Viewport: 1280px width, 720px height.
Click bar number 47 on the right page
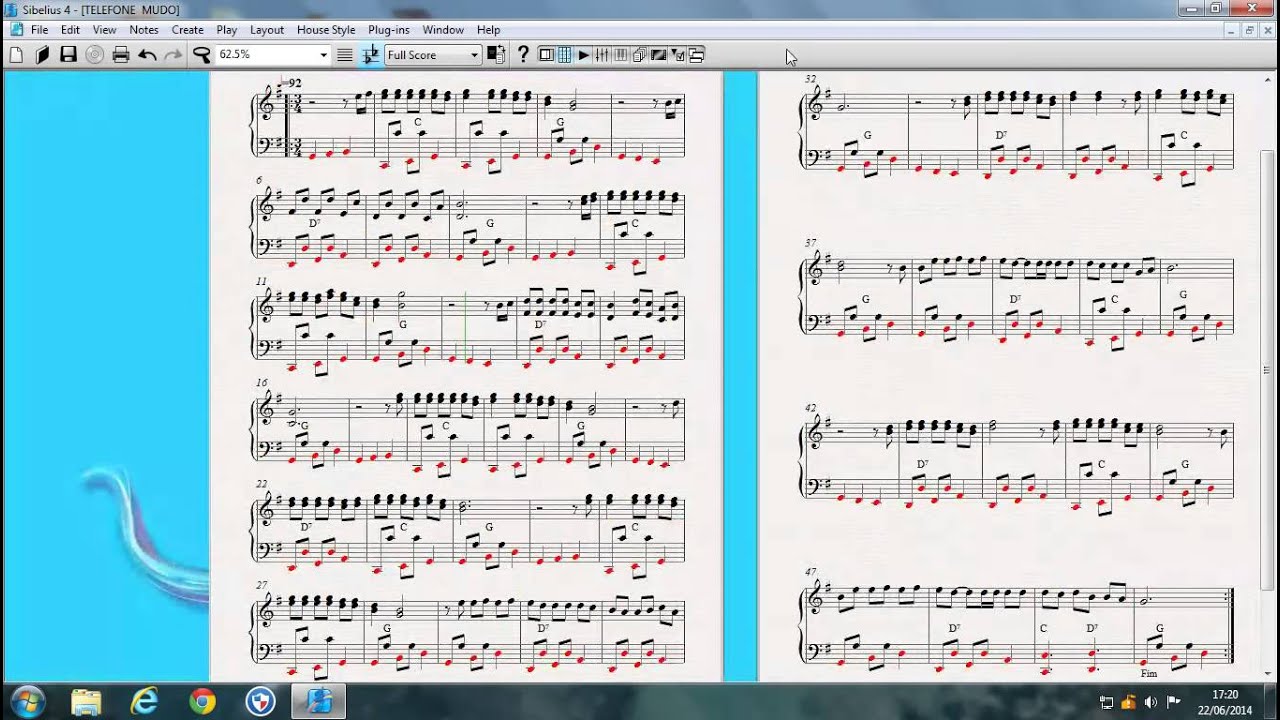coord(810,572)
